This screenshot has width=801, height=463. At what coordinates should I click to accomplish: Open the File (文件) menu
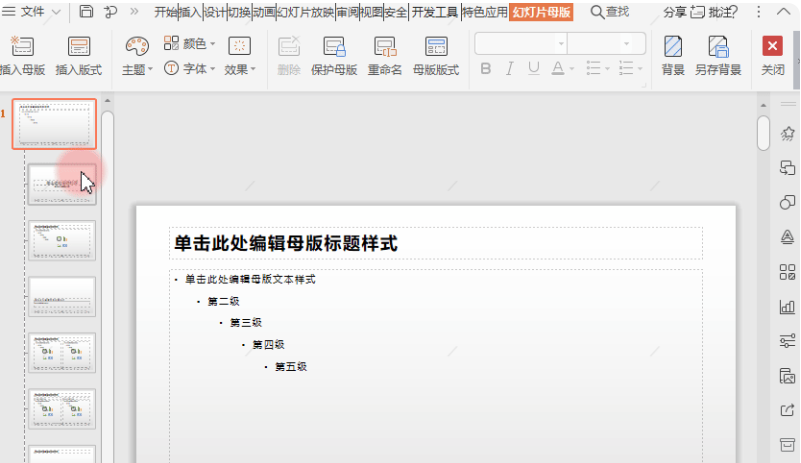[x=32, y=11]
